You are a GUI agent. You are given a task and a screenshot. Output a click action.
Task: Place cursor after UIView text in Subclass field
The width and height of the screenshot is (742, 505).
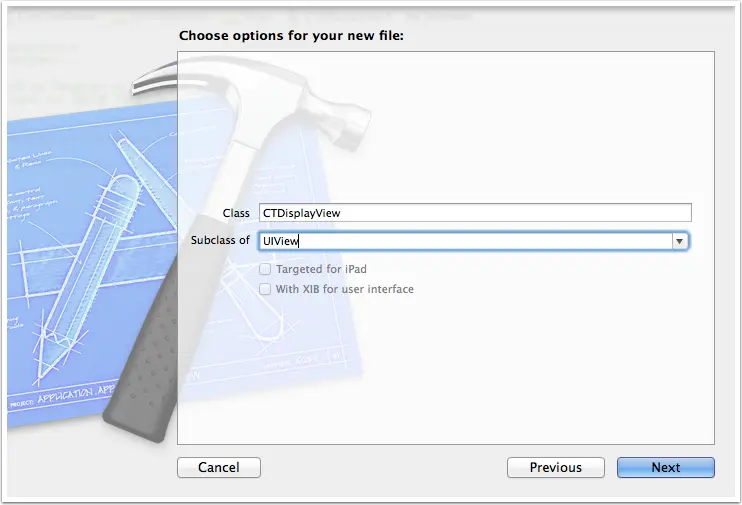coord(299,241)
